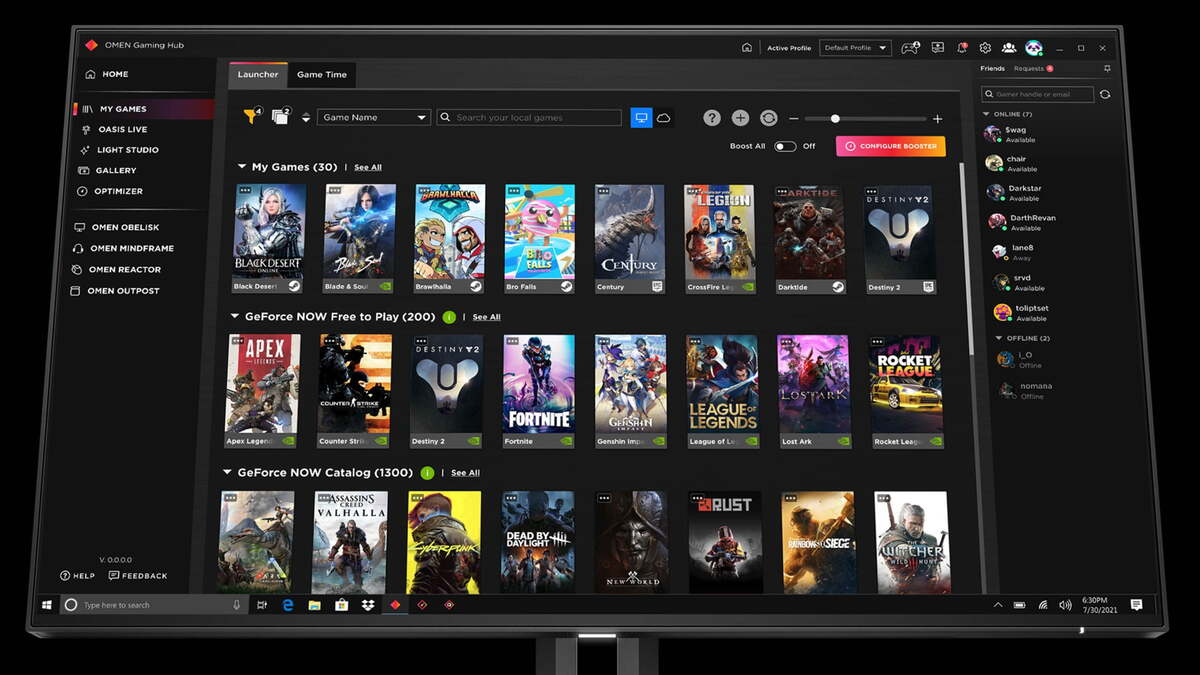The height and width of the screenshot is (675, 1200).
Task: Open Task View in the taskbar
Action: (261, 605)
